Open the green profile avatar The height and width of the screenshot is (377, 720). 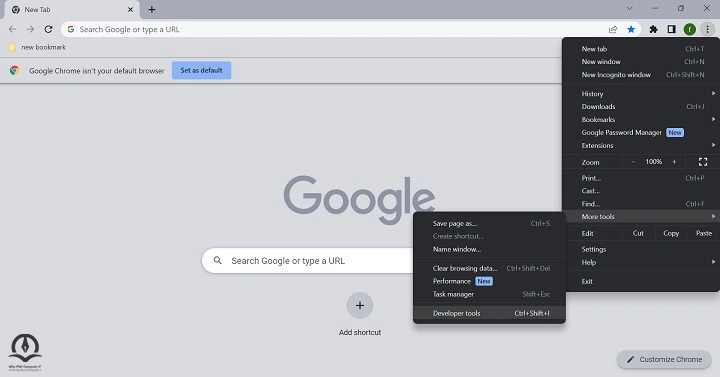[690, 29]
